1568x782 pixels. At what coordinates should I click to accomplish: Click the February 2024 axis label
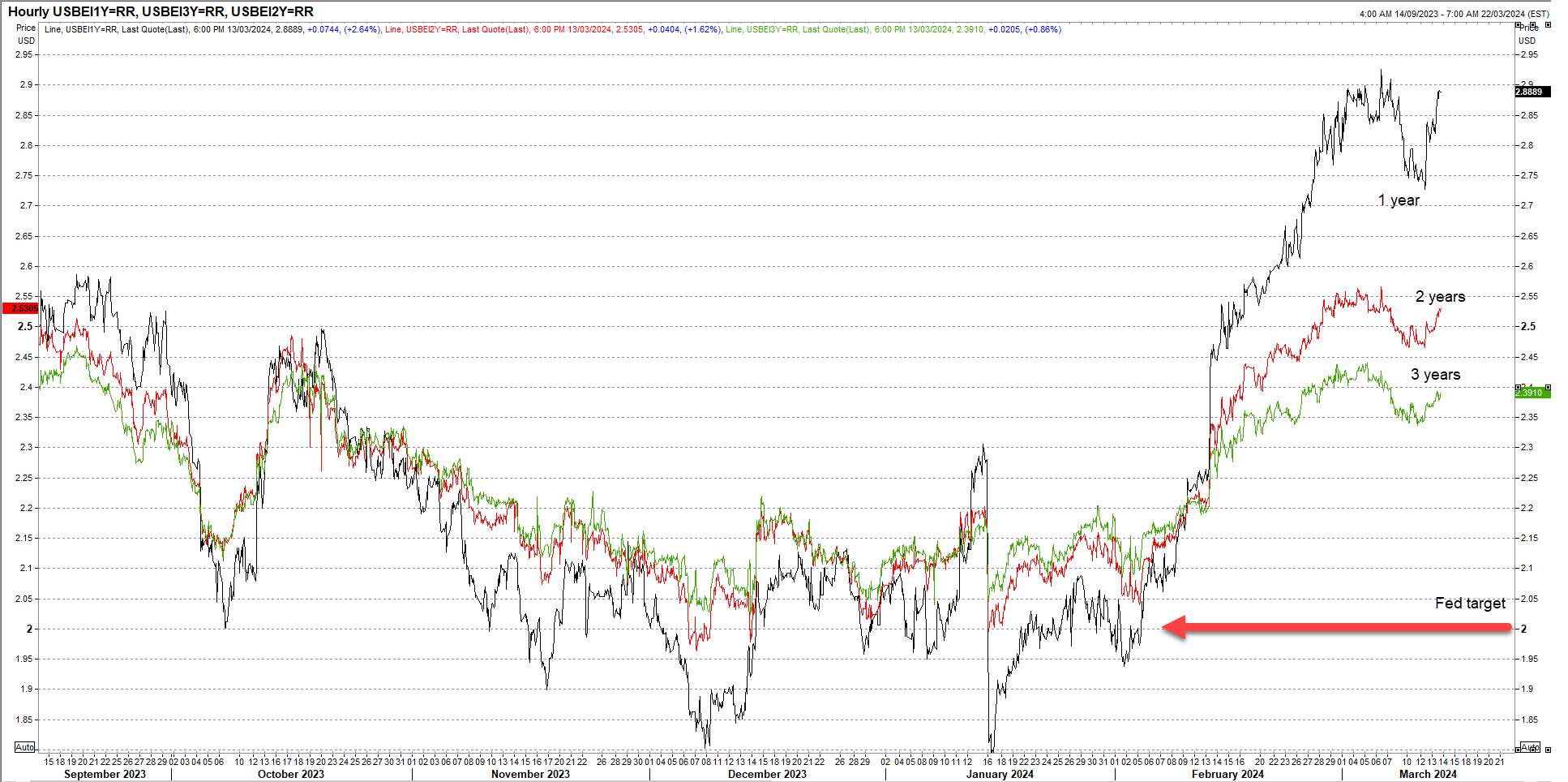coord(1227,774)
